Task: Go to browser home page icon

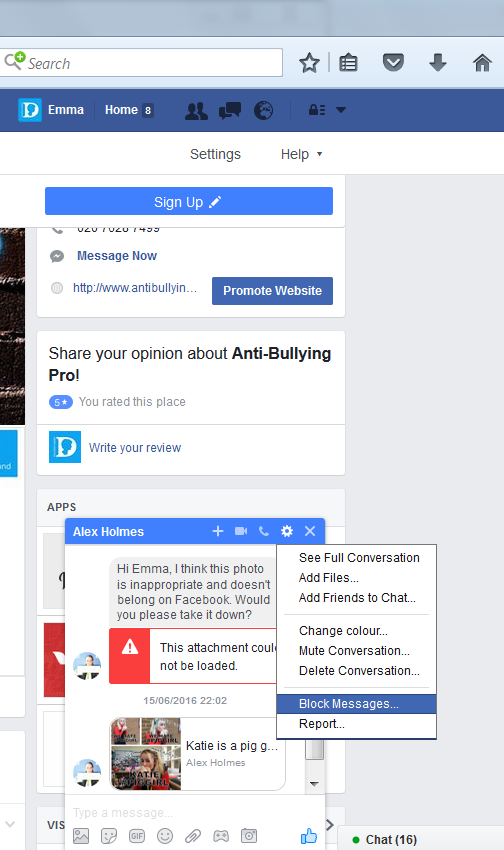Action: [482, 63]
